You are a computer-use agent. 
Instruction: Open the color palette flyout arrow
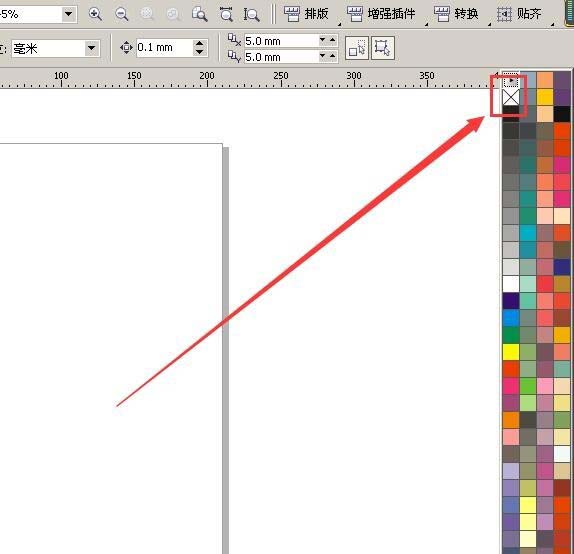tap(511, 80)
